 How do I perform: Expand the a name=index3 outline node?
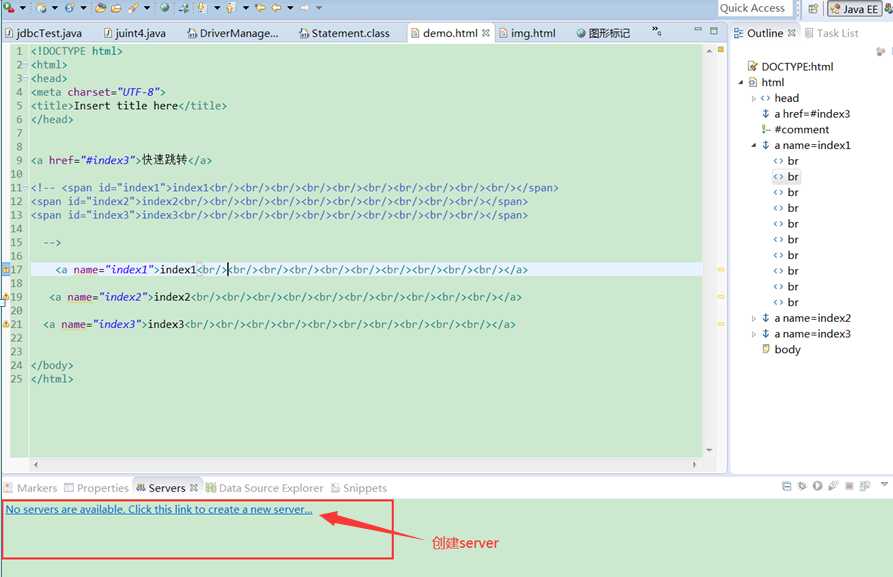click(753, 334)
